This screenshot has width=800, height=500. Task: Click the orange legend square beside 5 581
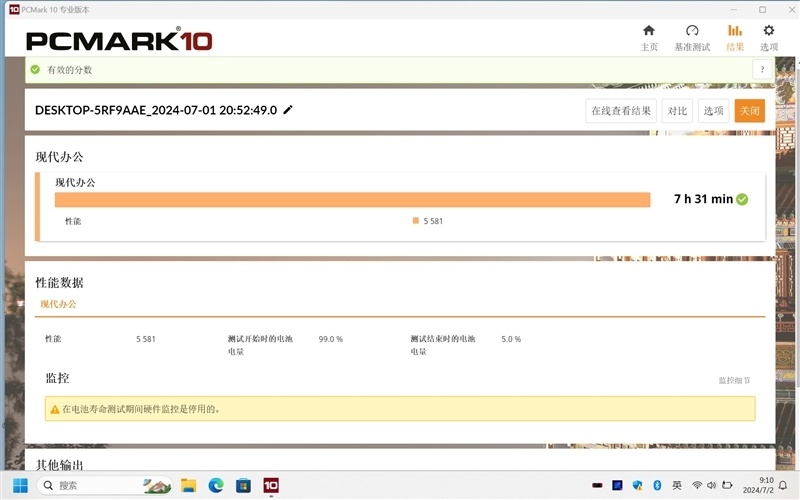click(416, 220)
